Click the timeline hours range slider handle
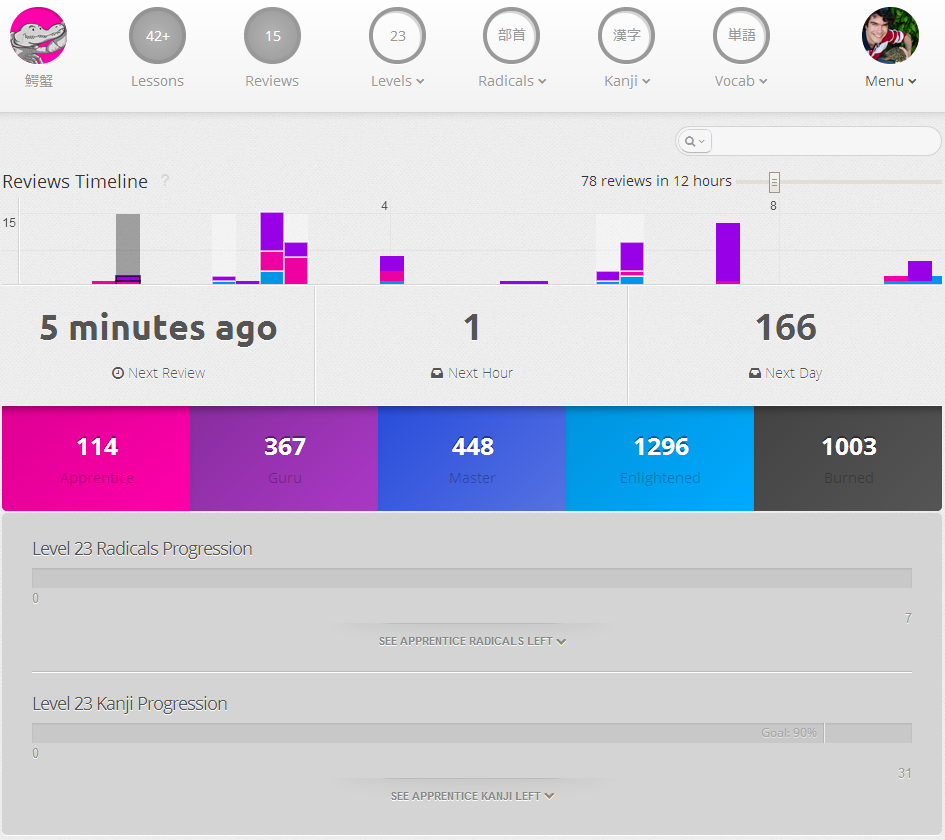Screen dimensions: 945x840 (x=774, y=182)
